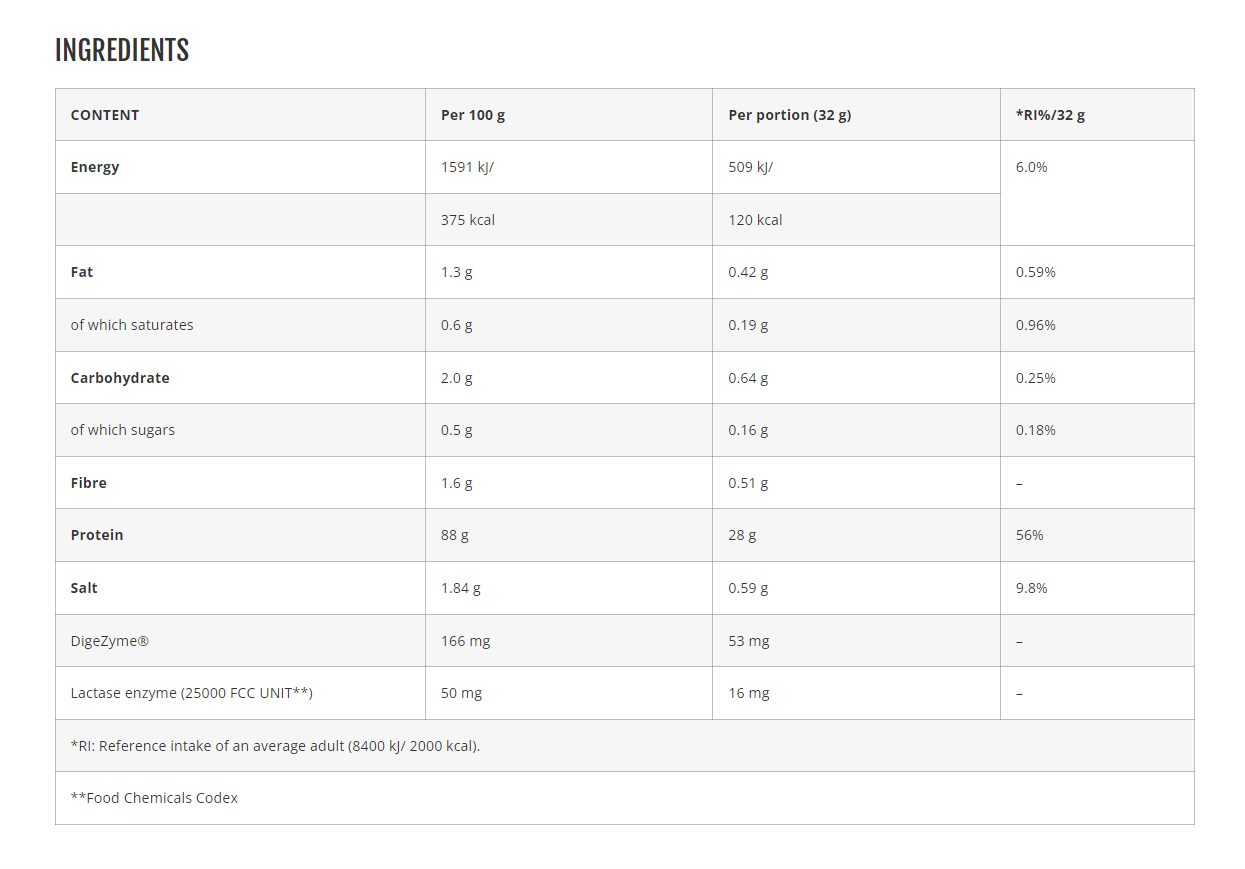Click the 120 kcal portion value
Screen dimensions: 1245x869
[x=755, y=220]
